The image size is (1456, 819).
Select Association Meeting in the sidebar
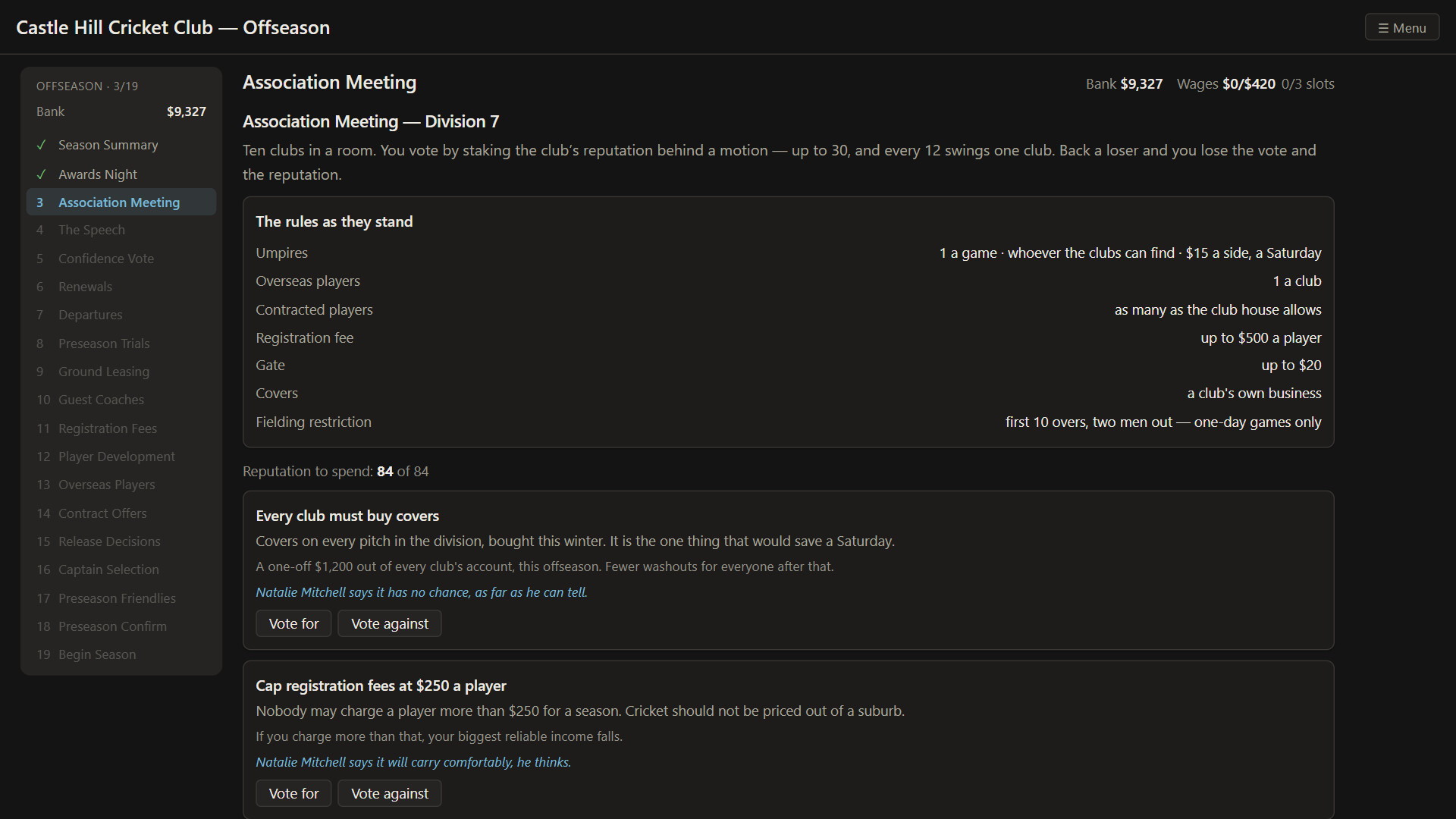click(x=121, y=202)
